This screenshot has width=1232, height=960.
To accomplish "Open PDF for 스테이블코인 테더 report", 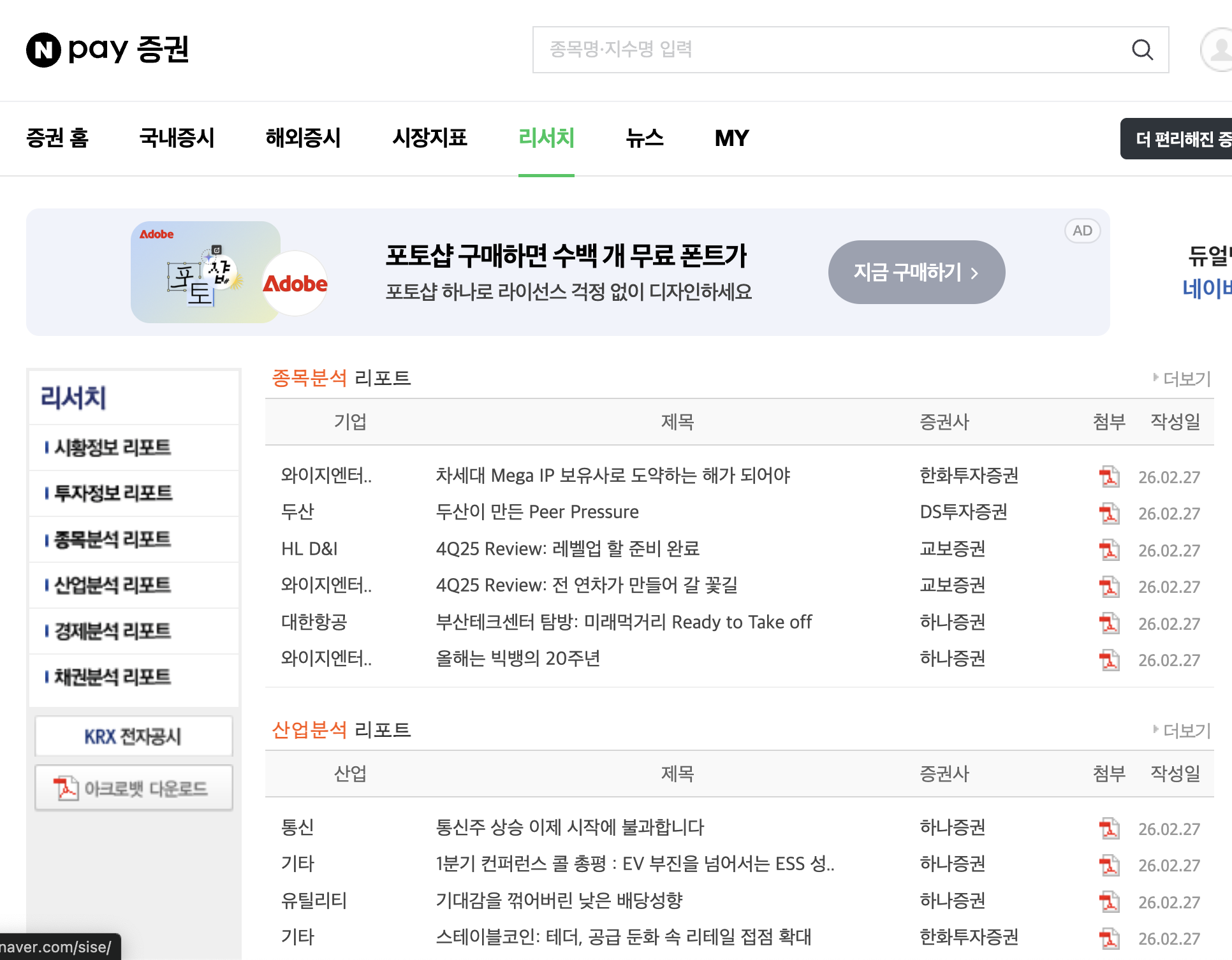I will (1109, 938).
